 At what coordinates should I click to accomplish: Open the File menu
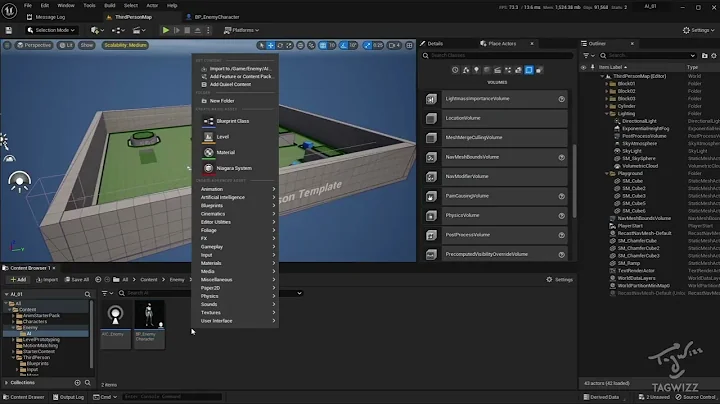28,6
